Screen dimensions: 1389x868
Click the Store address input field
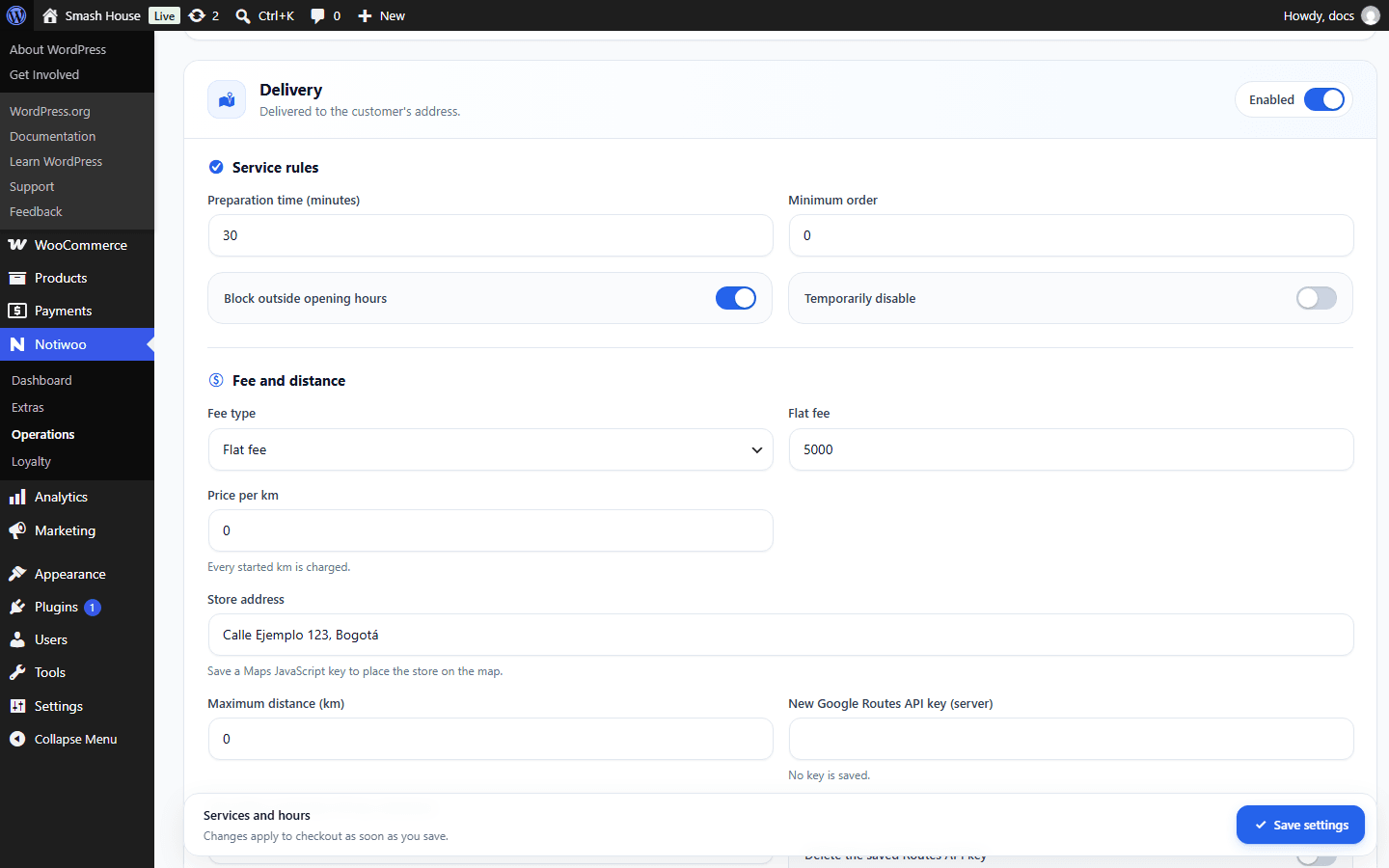(781, 635)
